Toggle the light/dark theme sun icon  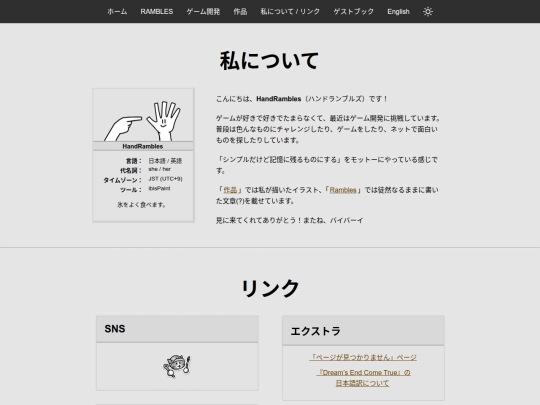click(428, 12)
